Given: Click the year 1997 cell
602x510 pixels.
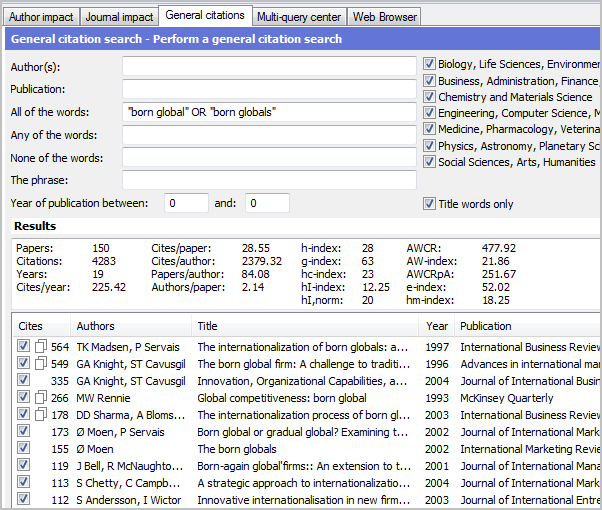Looking at the screenshot, I should (437, 347).
